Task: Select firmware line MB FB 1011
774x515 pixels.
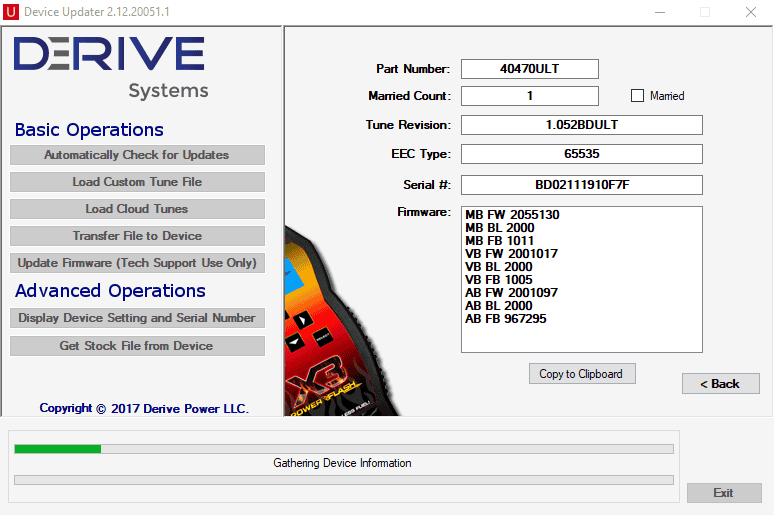Action: pos(500,241)
